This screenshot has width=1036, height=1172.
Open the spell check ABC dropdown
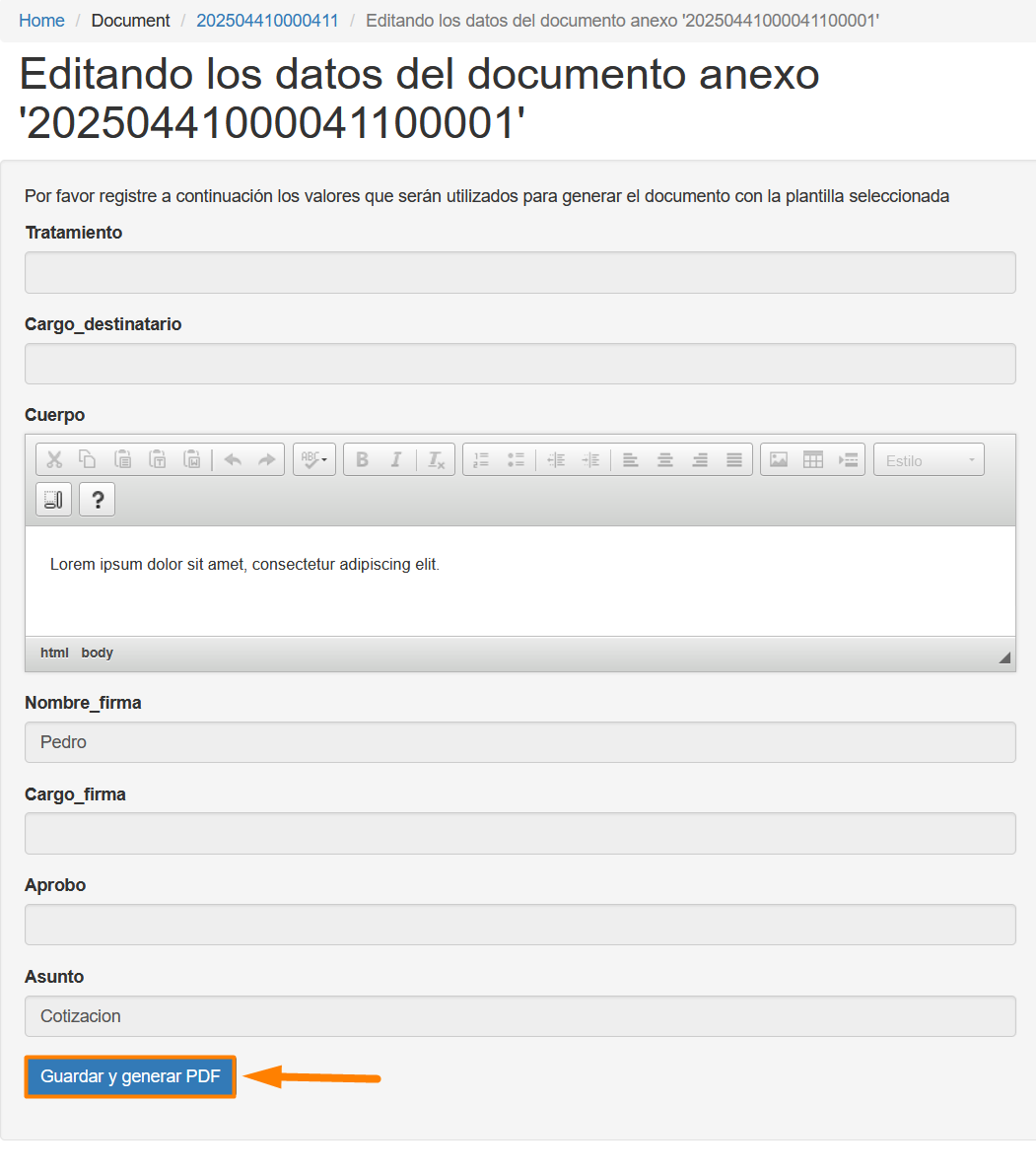pos(313,459)
